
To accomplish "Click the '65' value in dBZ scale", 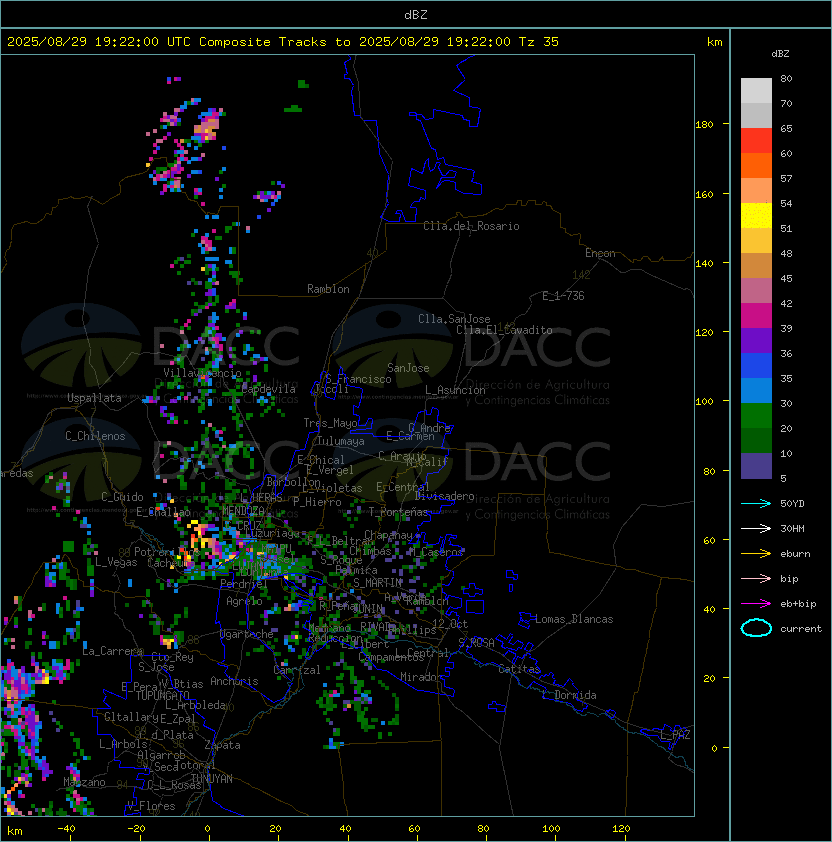I will click(x=786, y=128).
